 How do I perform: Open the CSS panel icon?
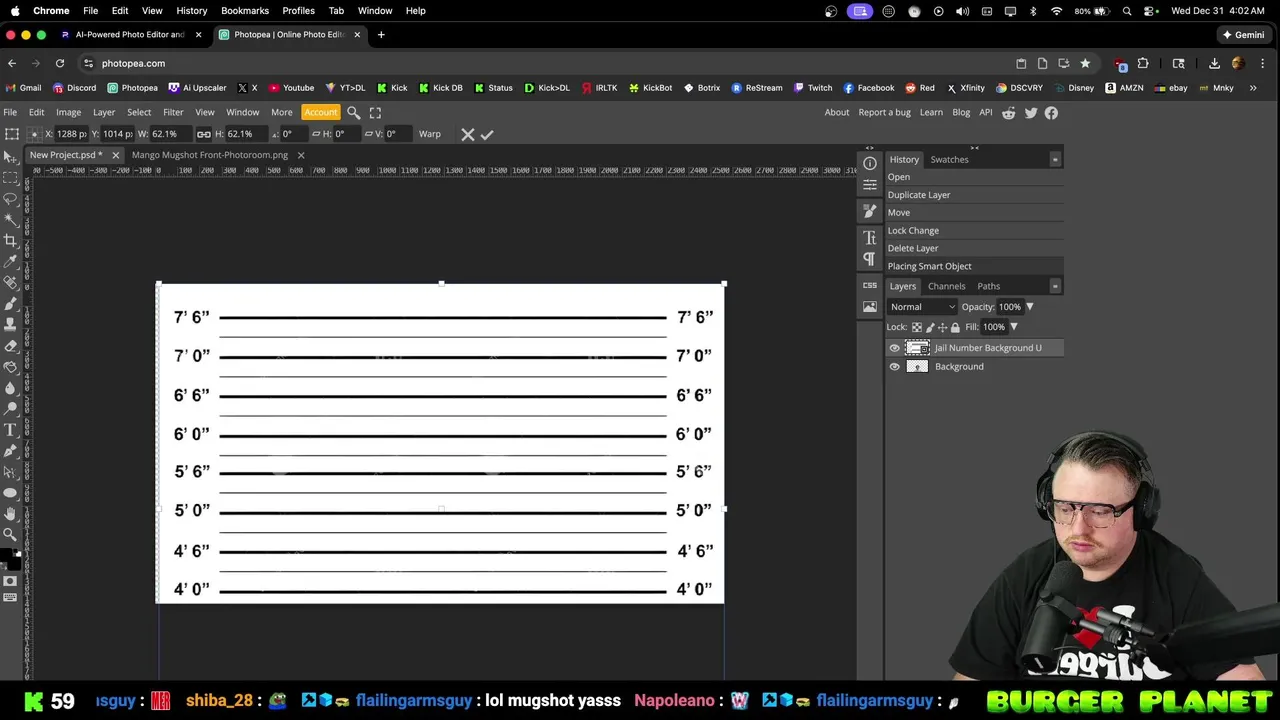click(x=870, y=285)
